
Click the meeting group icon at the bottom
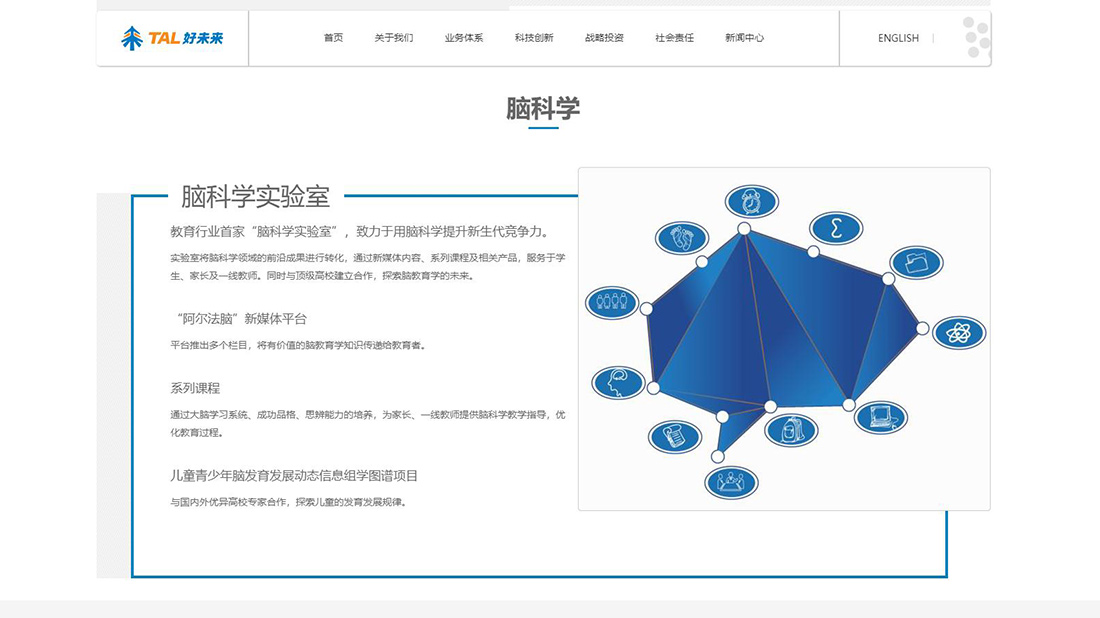click(729, 481)
